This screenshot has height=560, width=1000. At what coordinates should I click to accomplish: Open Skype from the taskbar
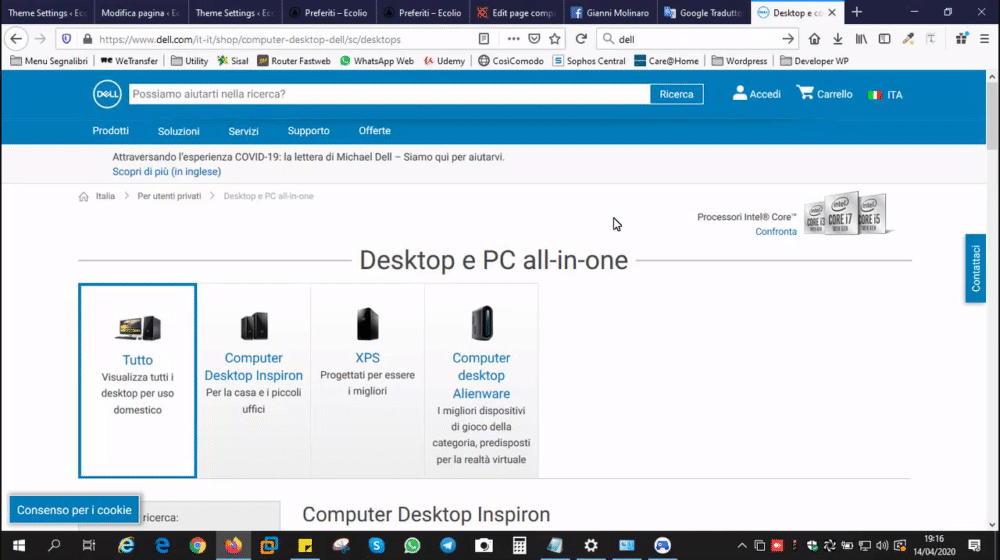pos(376,545)
